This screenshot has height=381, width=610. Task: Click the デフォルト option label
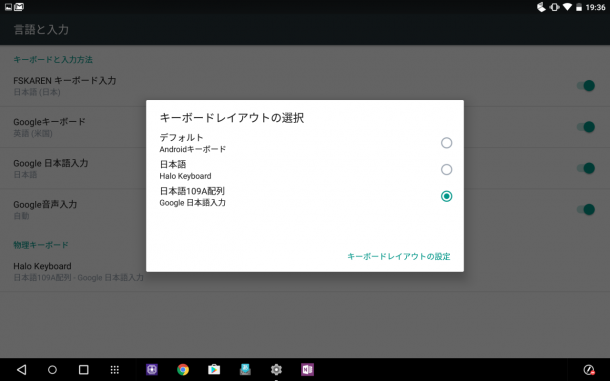pos(181,137)
